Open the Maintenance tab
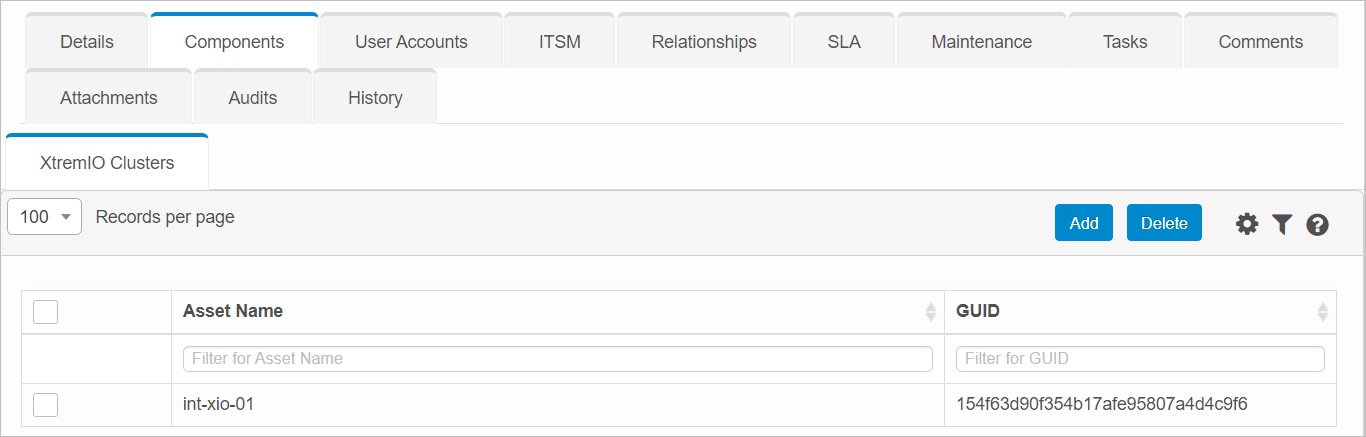 pyautogui.click(x=981, y=42)
